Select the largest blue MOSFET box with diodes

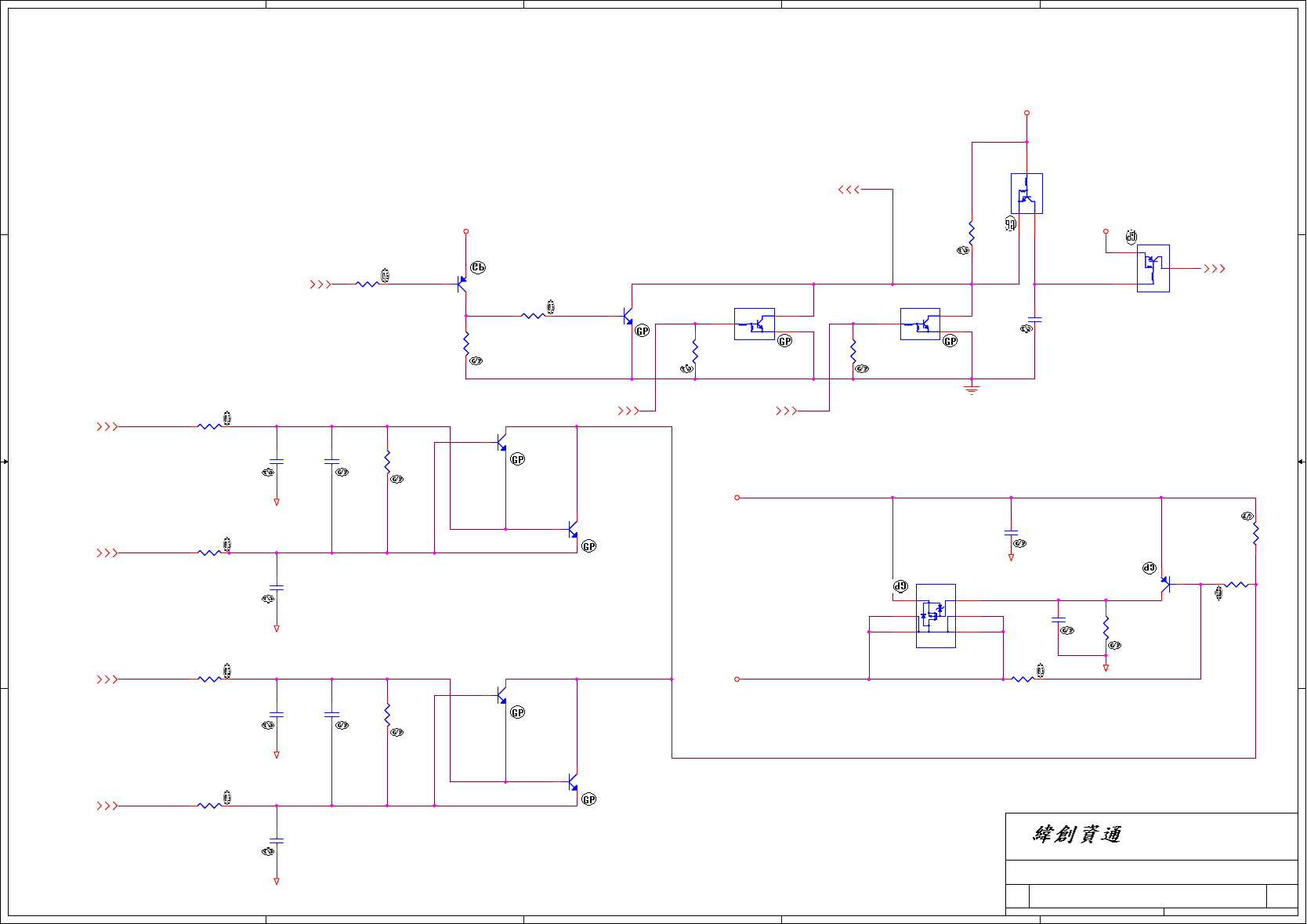pyautogui.click(x=936, y=616)
